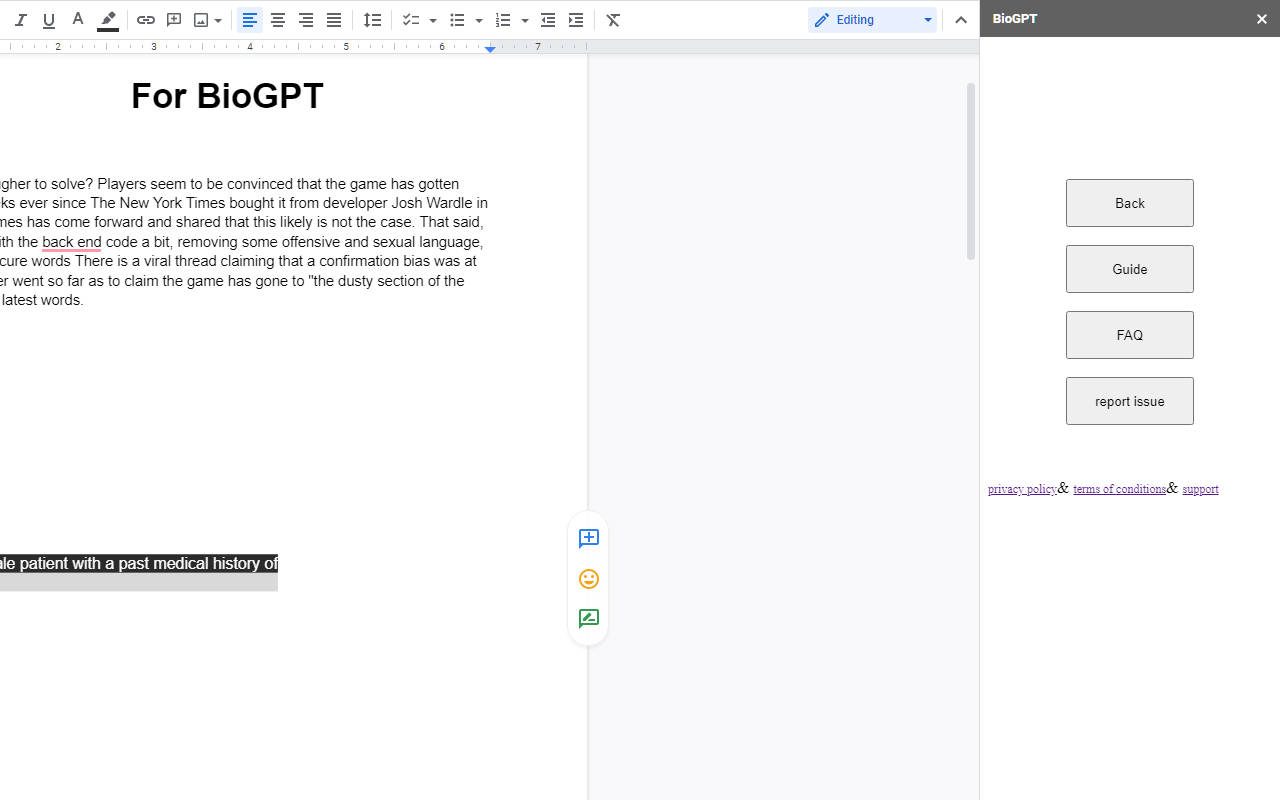Image resolution: width=1280 pixels, height=800 pixels.
Task: Open the Guide in BioGPT
Action: coord(1130,269)
